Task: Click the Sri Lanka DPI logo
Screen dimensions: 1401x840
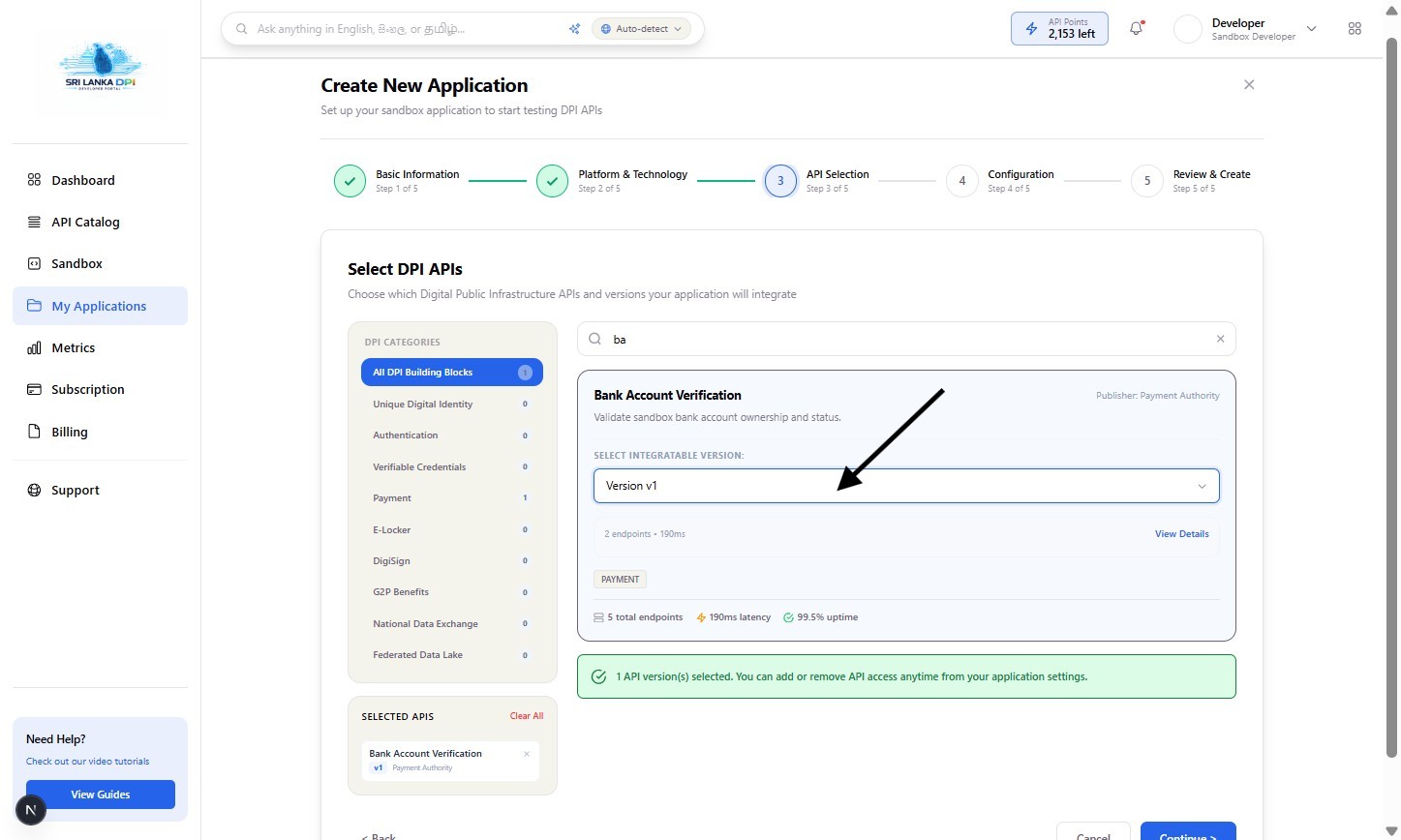Action: pyautogui.click(x=101, y=66)
